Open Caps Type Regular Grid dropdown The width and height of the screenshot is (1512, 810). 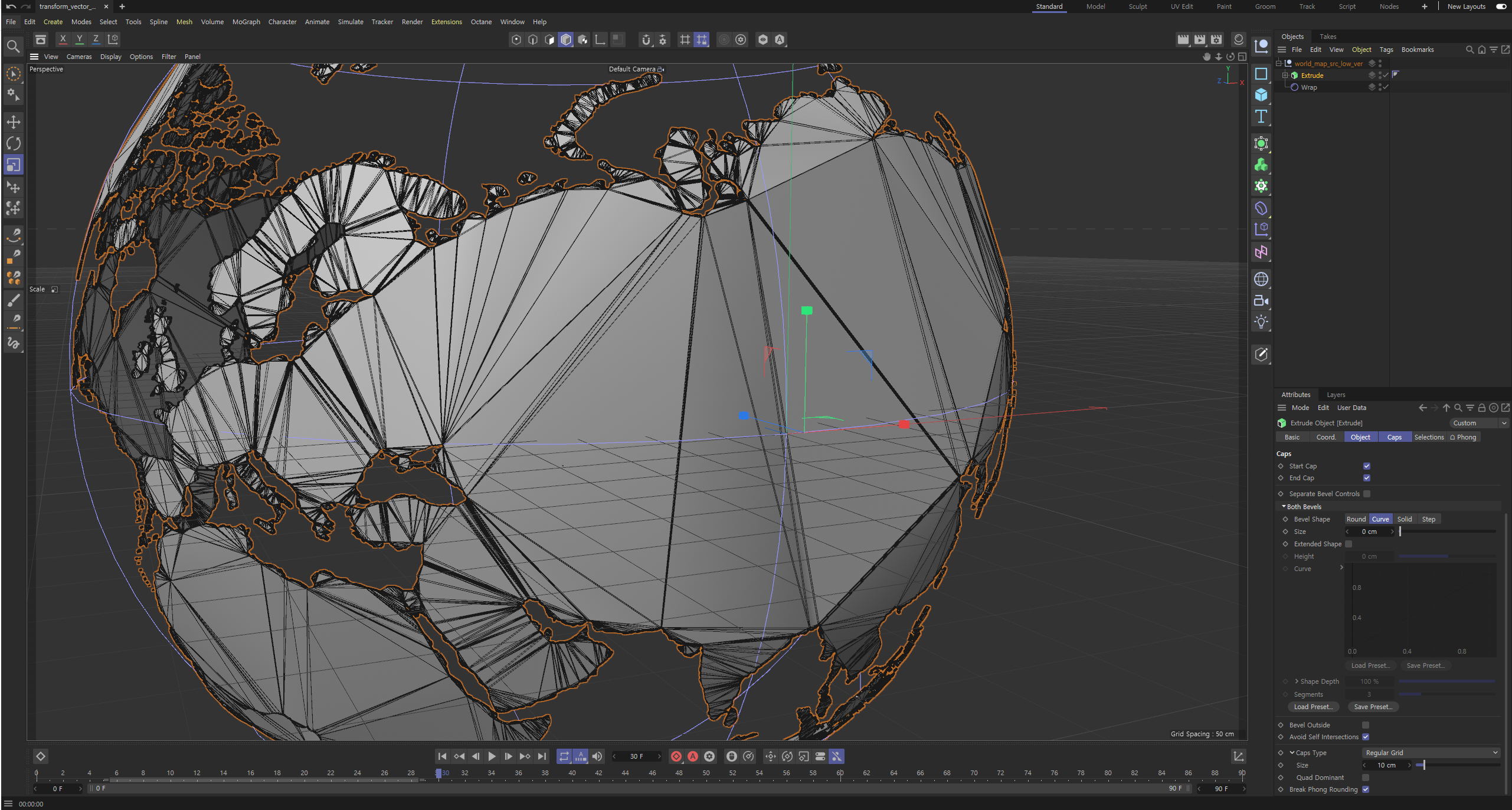(1431, 753)
